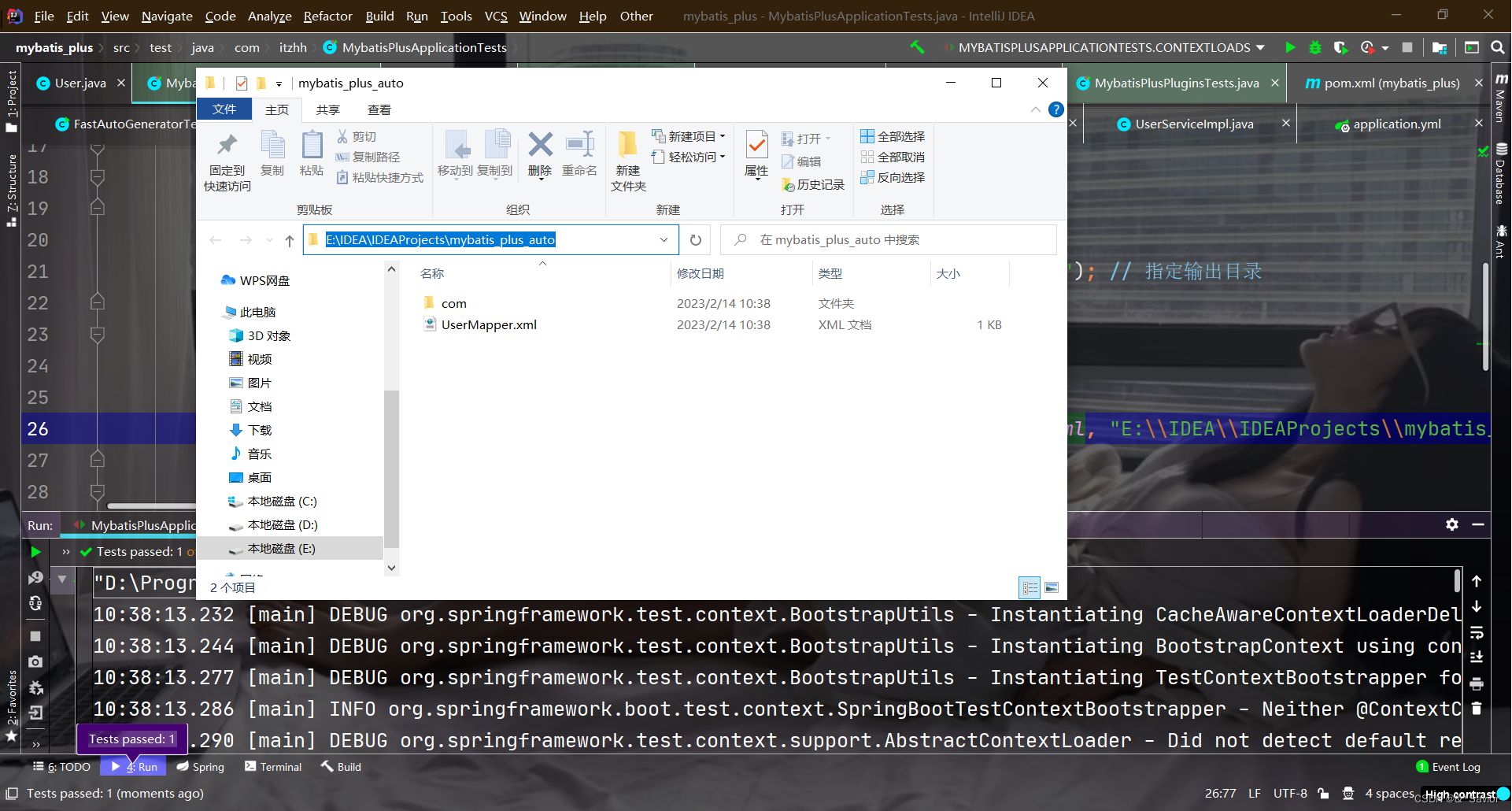Open Explorer Share ribbon tab
Image resolution: width=1512 pixels, height=811 pixels.
(x=327, y=109)
